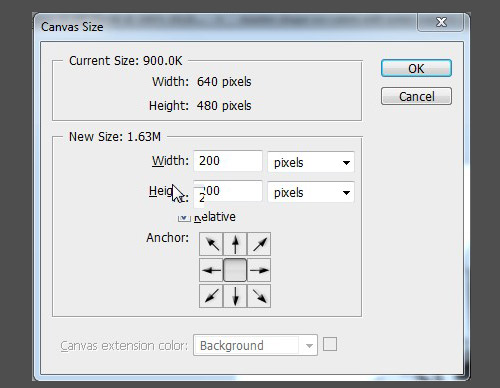500x388 pixels.
Task: Open Canvas extension color Background dropdown
Action: (x=255, y=345)
